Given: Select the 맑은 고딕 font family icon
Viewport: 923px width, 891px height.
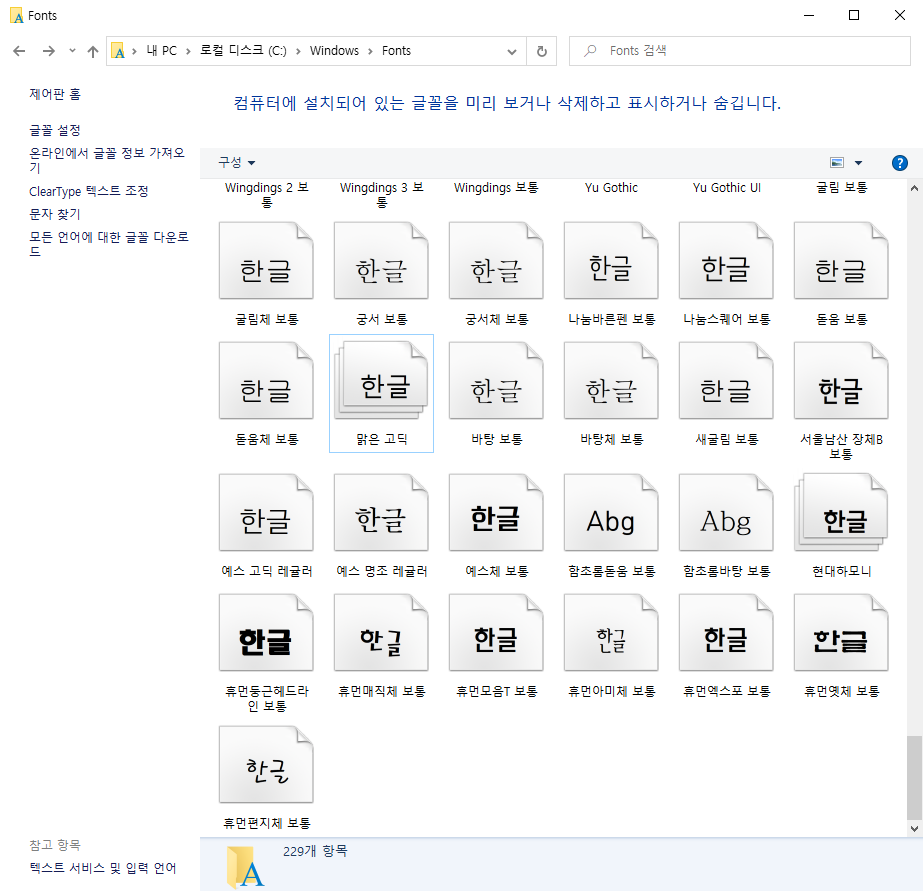Looking at the screenshot, I should pos(381,381).
